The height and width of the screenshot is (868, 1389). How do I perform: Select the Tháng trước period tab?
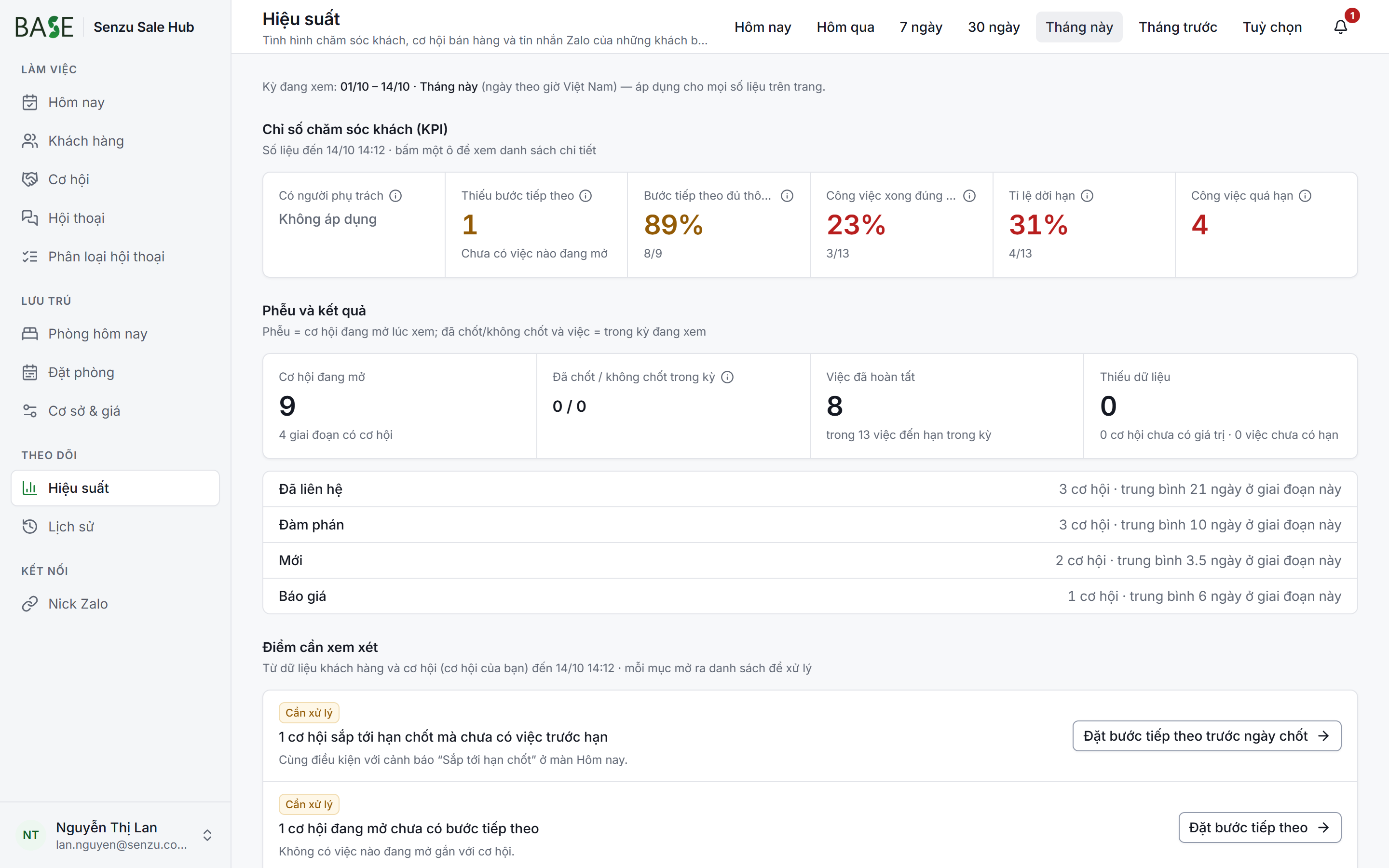click(1178, 27)
